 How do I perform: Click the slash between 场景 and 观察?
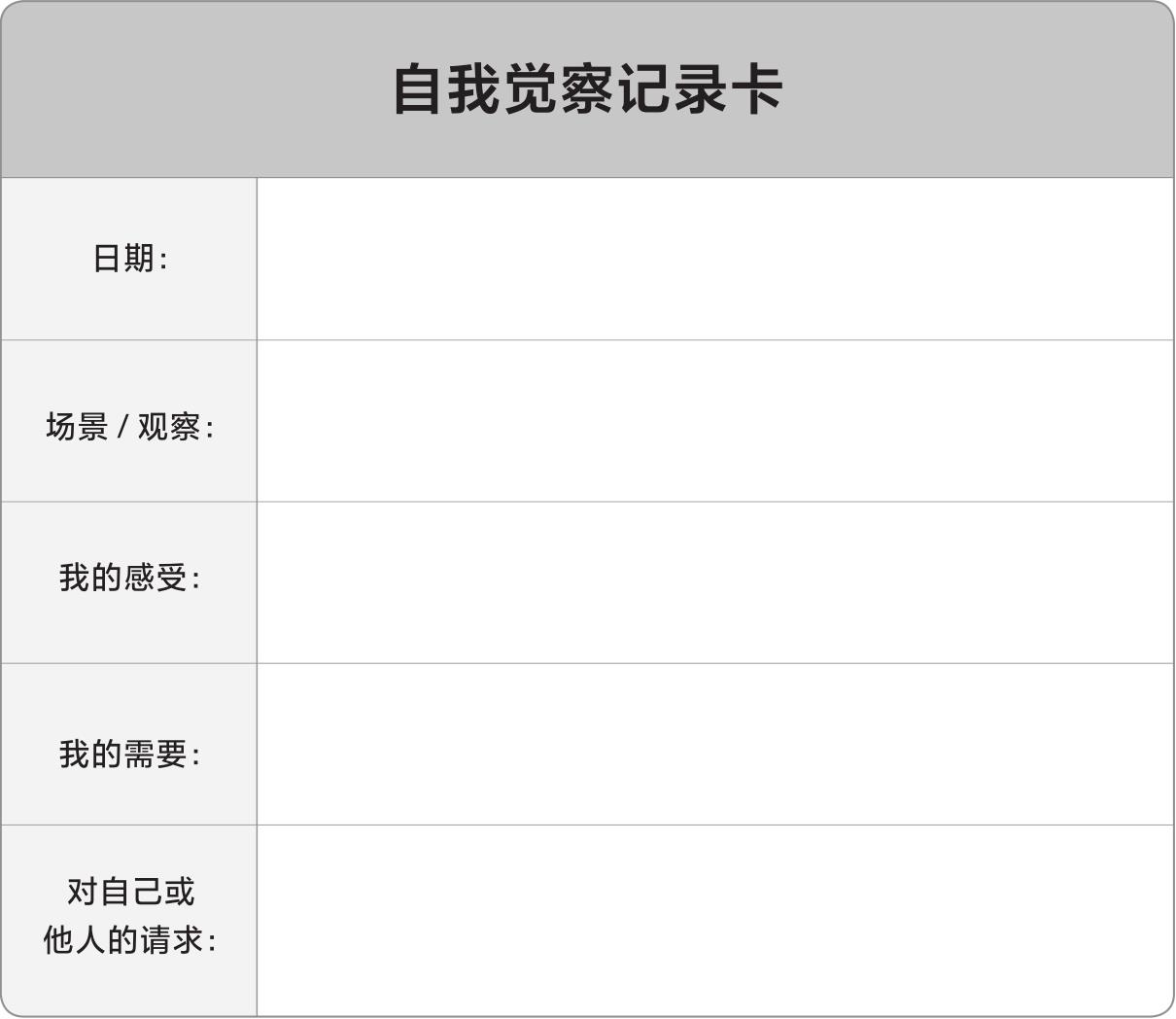coord(122,427)
